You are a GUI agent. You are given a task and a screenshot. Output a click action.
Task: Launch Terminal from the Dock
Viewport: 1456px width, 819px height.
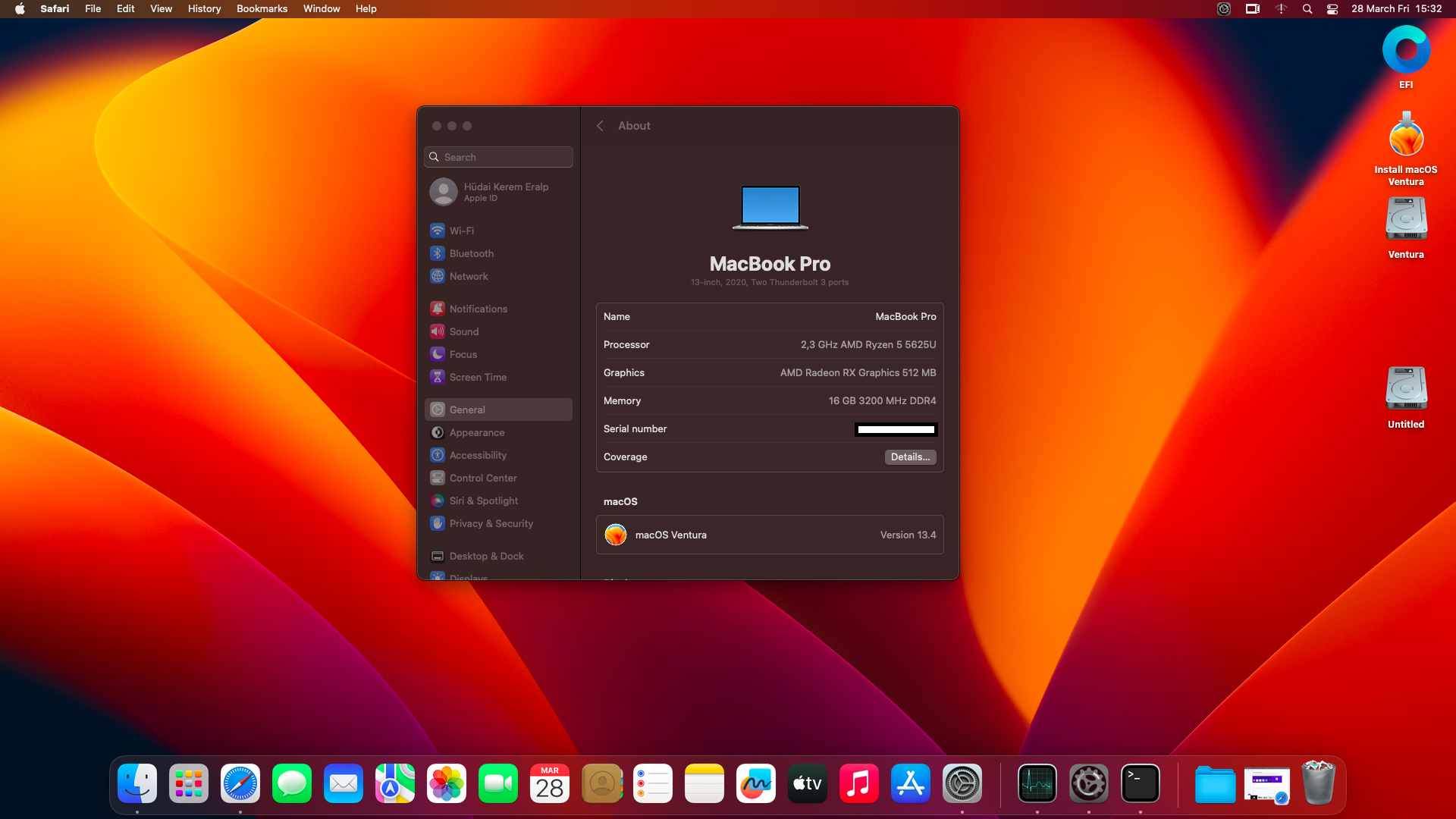(x=1140, y=784)
